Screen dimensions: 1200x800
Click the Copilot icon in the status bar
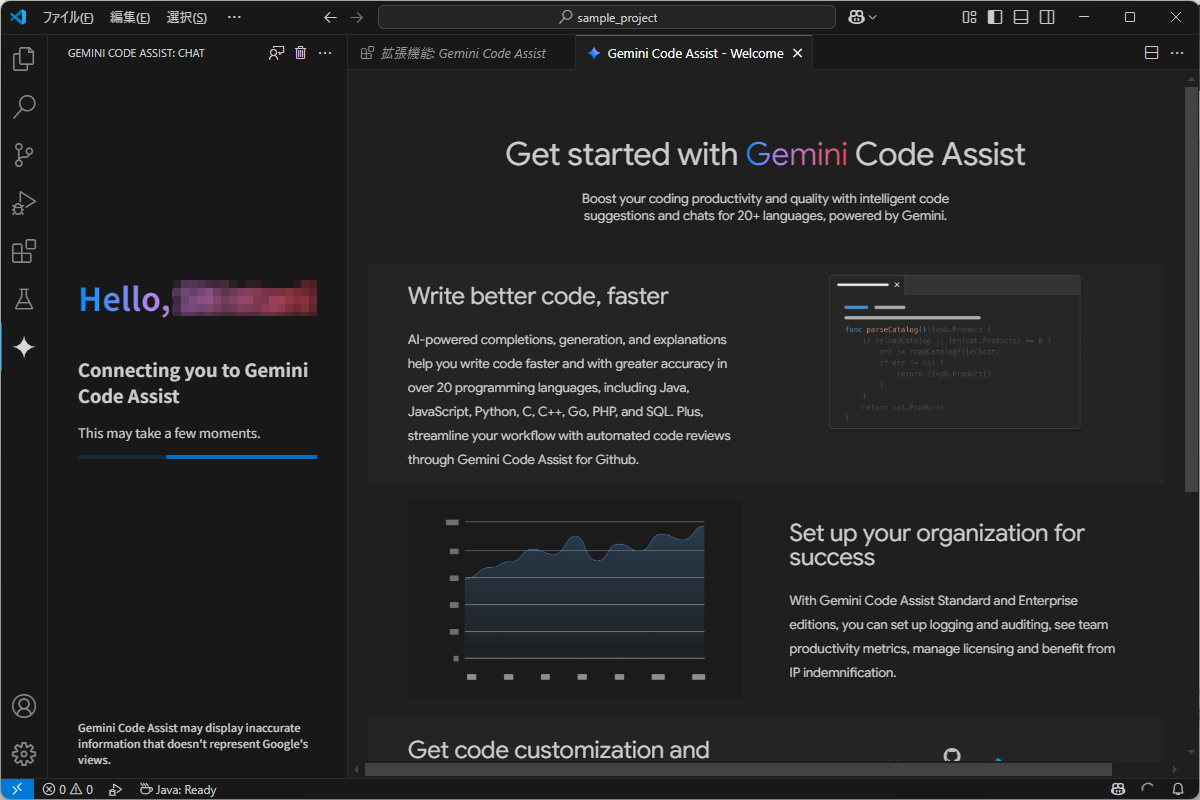coord(1118,789)
